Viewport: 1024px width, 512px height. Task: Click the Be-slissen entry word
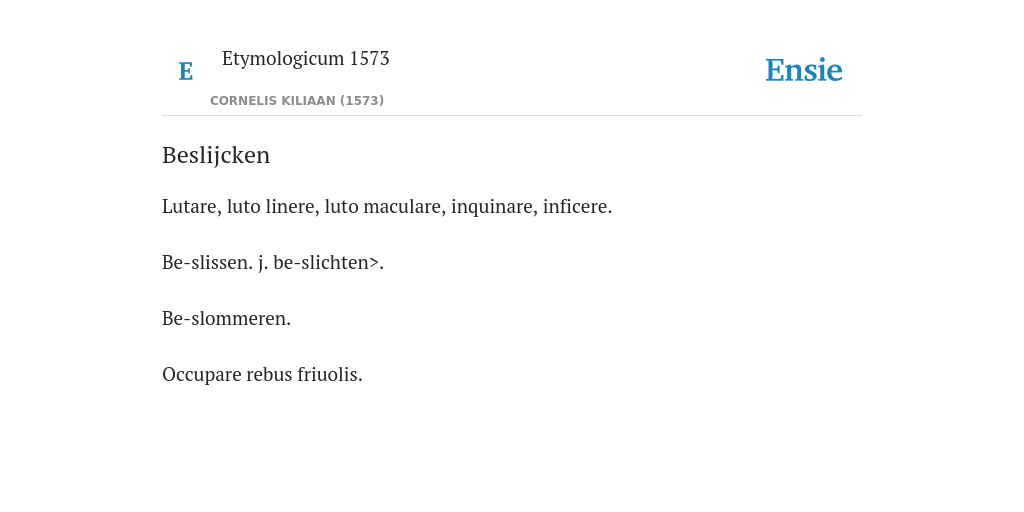[x=207, y=263]
